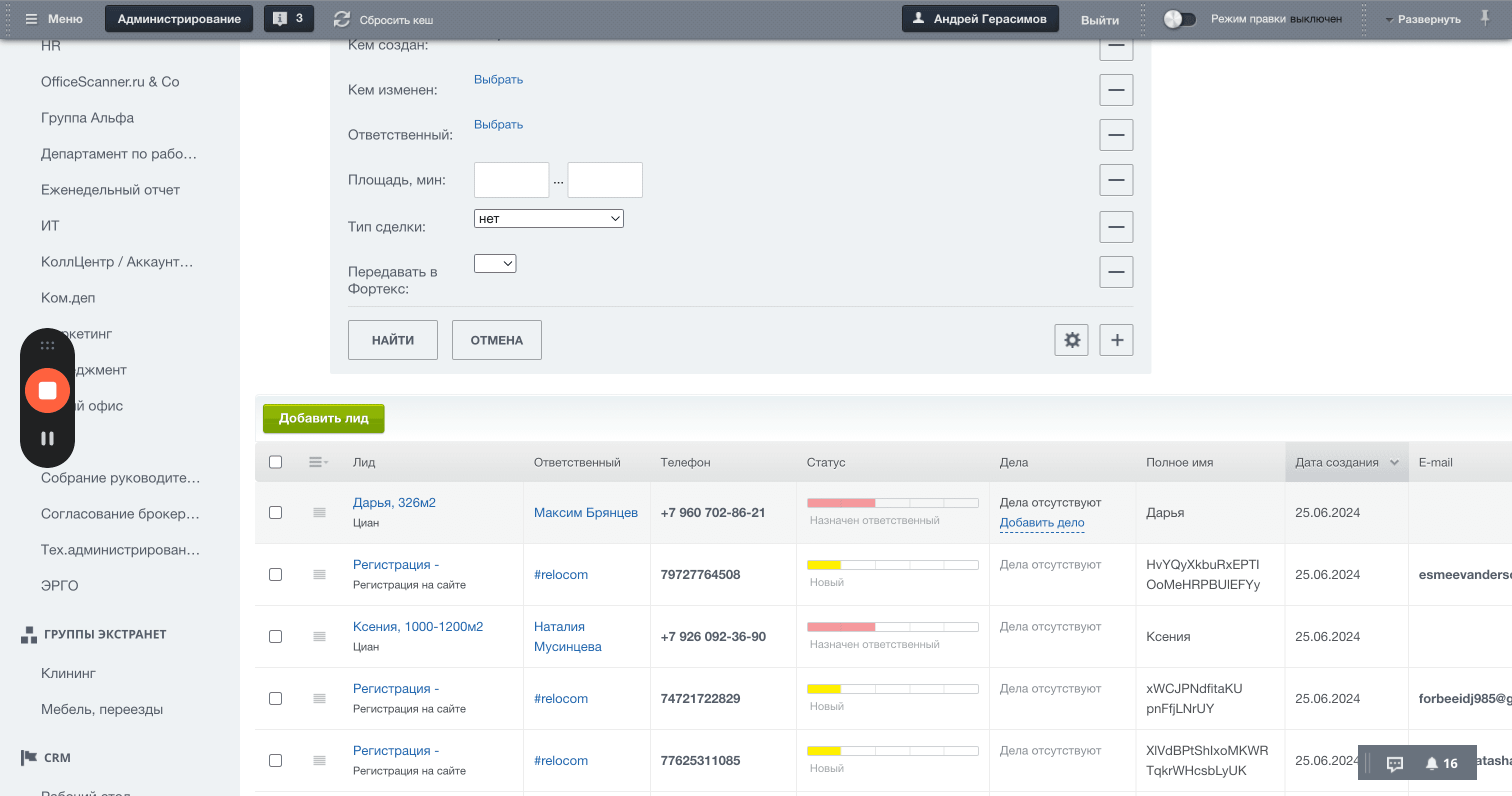
Task: Click the Добавить дело link
Action: 1042,522
